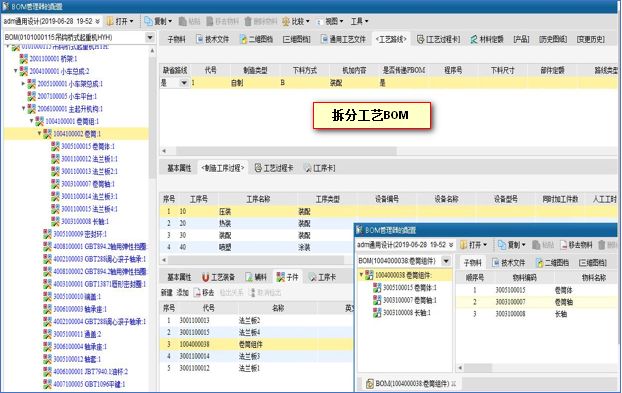This screenshot has width=622, height=393.
Task: Click icon of 2001100001 桥架 tree node
Action: tap(24, 59)
